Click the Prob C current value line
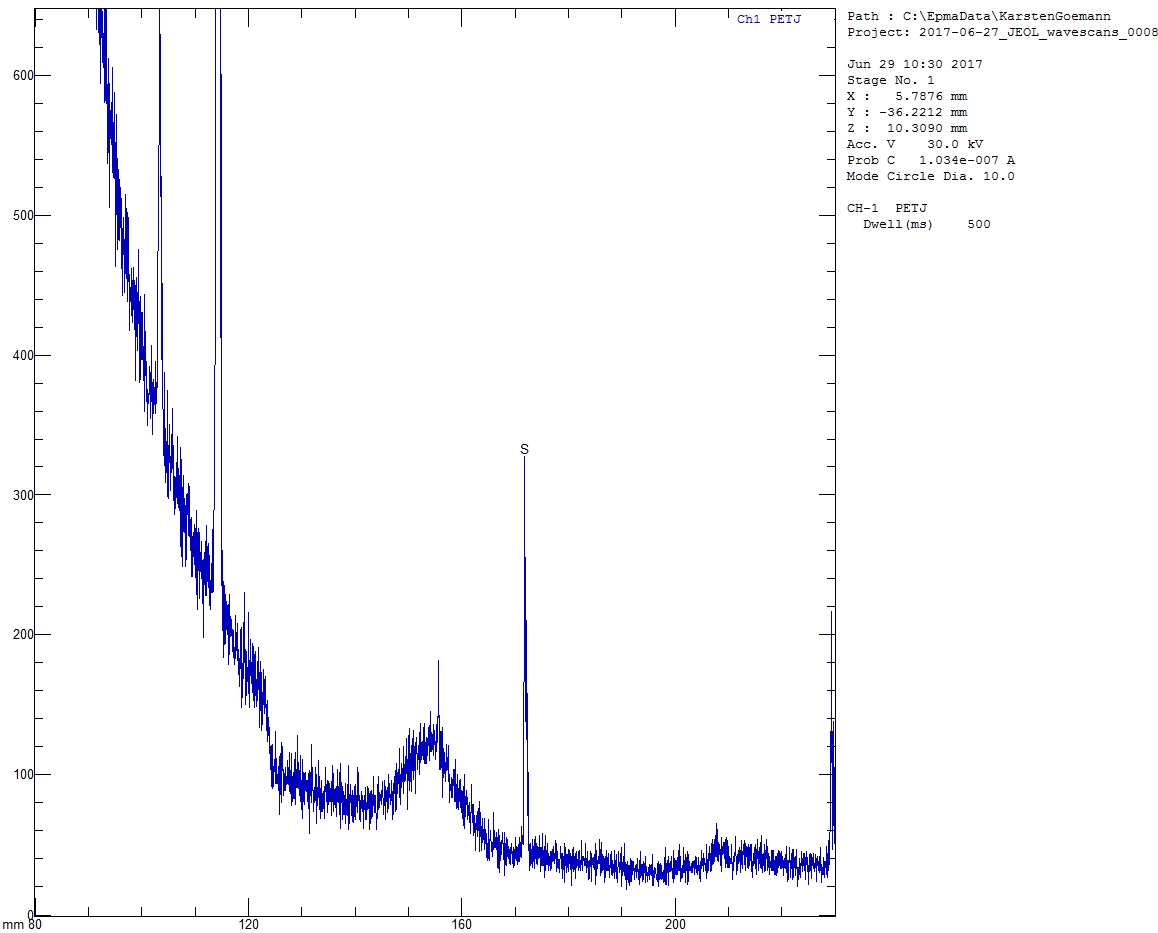 [930, 160]
